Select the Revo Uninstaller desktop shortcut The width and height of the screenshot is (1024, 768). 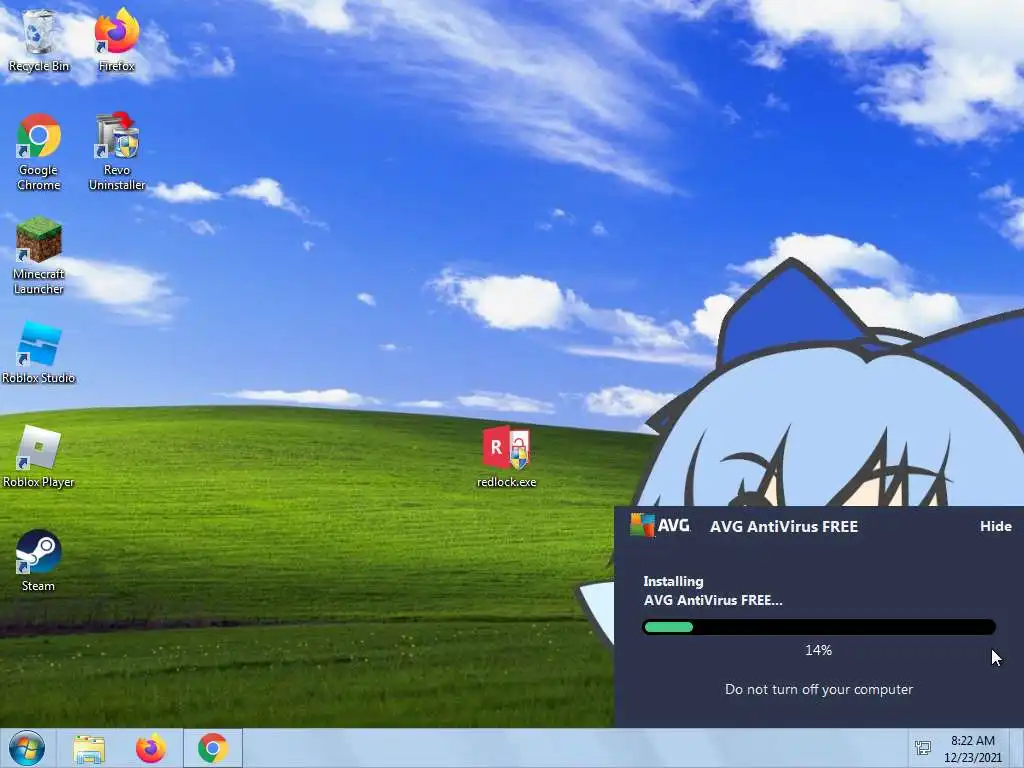click(117, 152)
